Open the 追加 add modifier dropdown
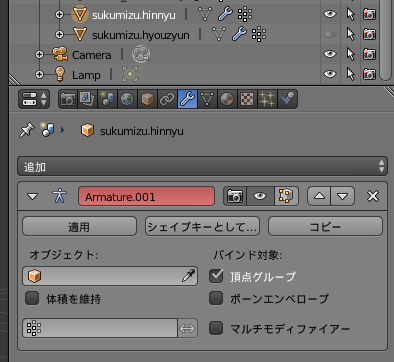Screen dimensions: 394x362 click(202, 166)
